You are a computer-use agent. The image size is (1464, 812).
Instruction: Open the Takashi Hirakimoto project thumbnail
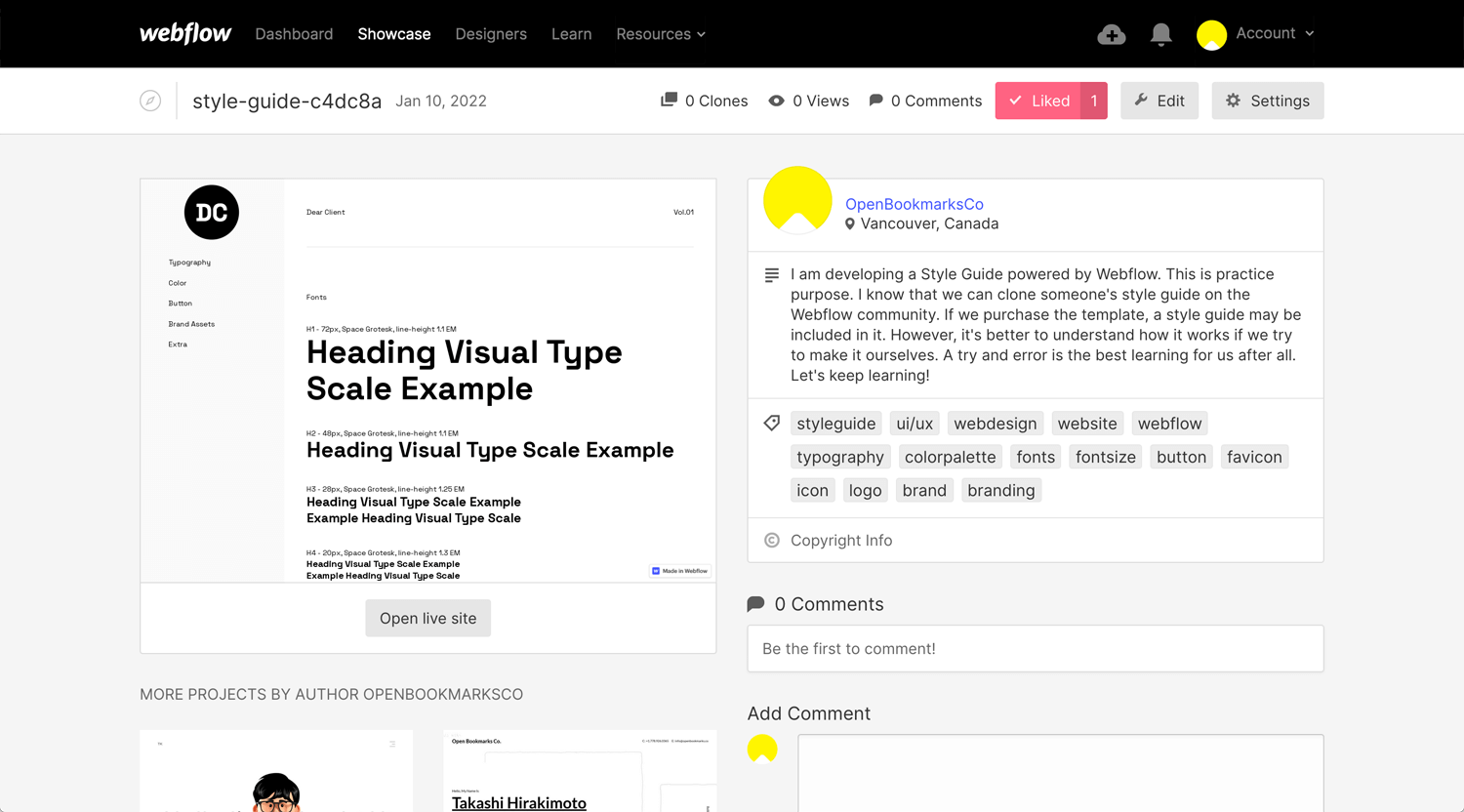pyautogui.click(x=580, y=771)
